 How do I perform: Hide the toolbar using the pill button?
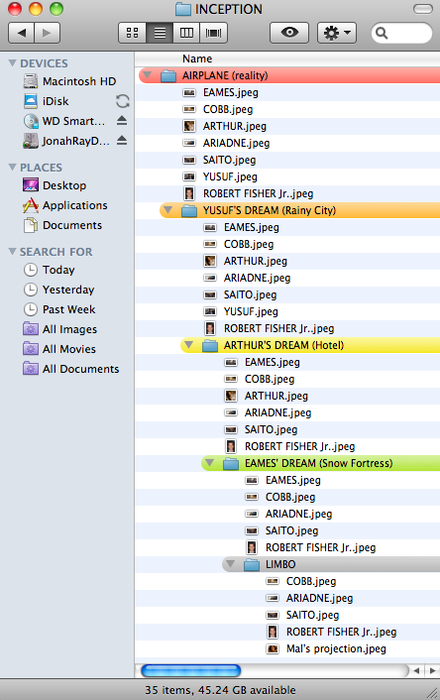423,9
